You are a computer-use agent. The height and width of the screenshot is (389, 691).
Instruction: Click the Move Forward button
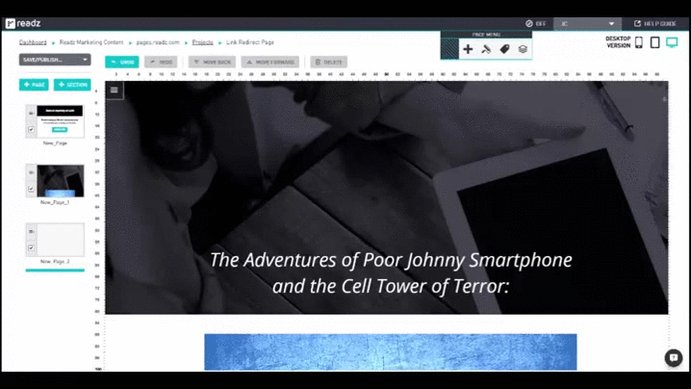270,62
